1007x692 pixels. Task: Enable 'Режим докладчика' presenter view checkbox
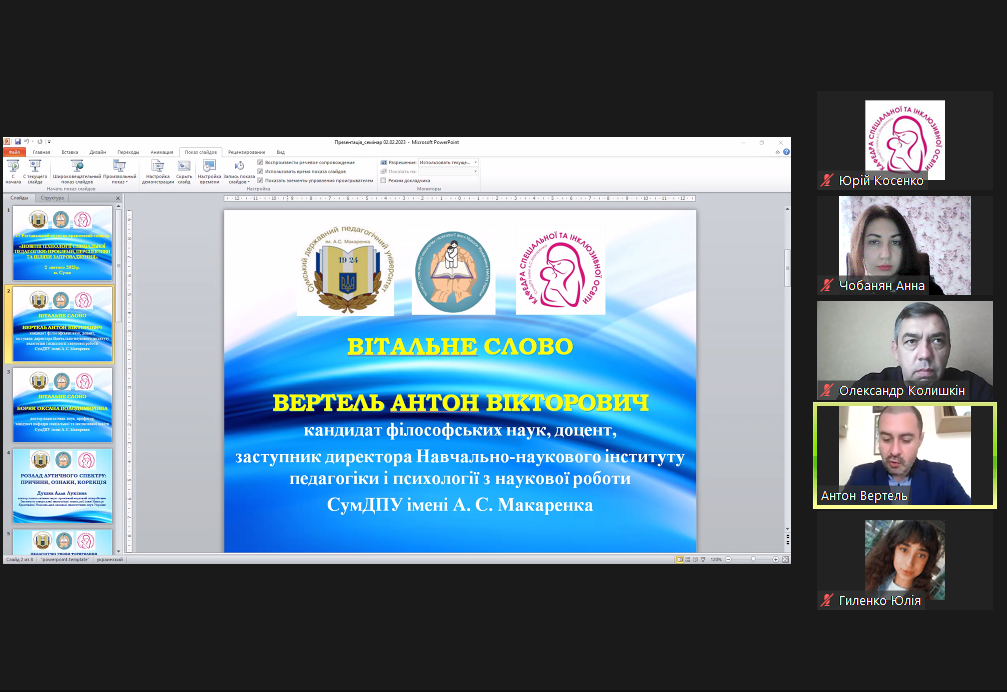[x=383, y=180]
